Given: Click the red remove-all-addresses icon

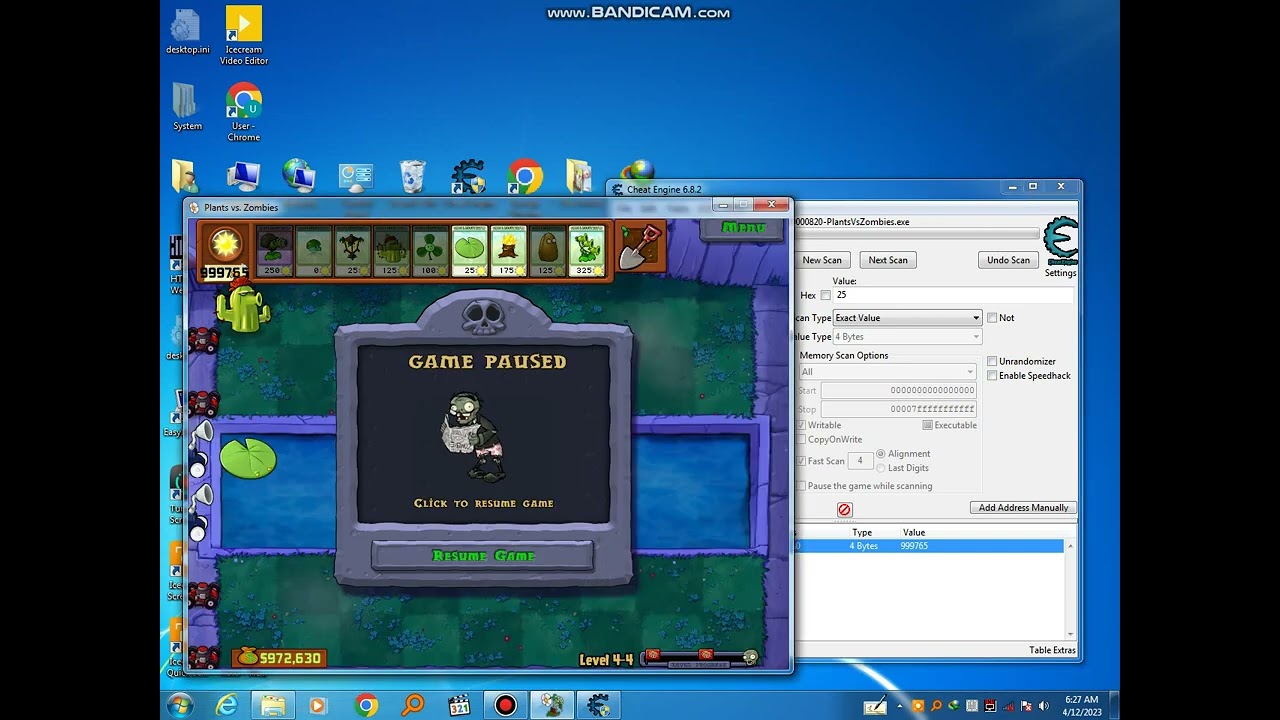Looking at the screenshot, I should 844,509.
